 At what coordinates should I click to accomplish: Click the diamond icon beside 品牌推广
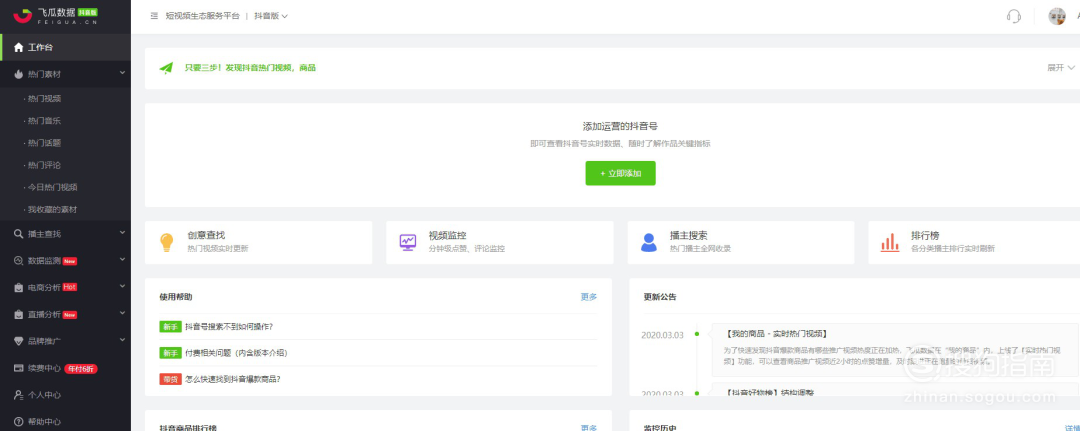(x=19, y=341)
